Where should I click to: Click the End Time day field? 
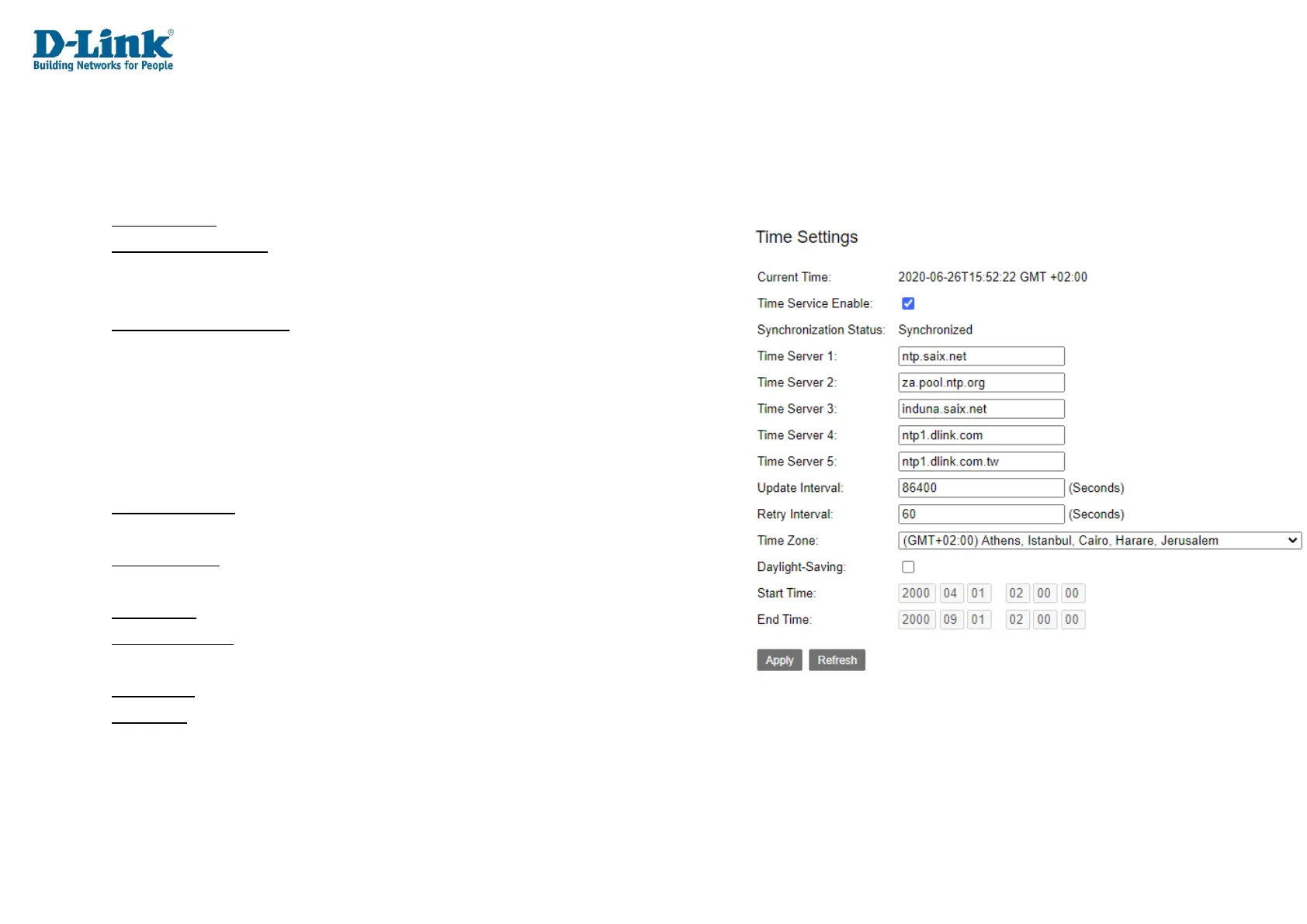[x=979, y=620]
